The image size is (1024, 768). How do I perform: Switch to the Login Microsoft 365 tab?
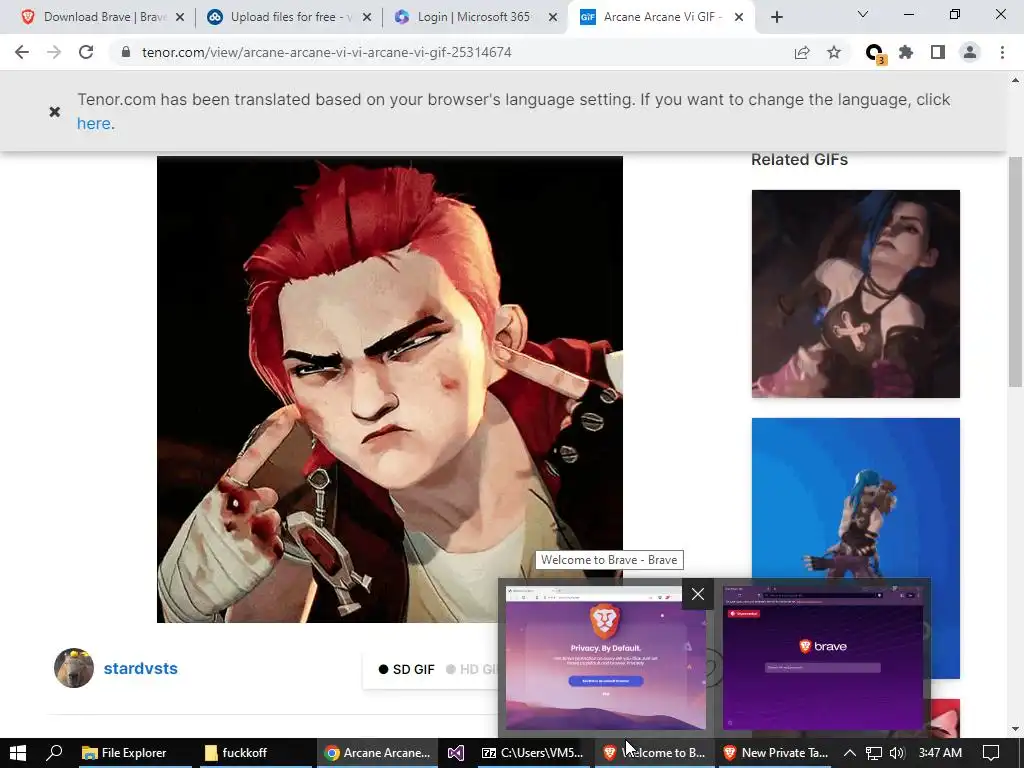pyautogui.click(x=475, y=17)
